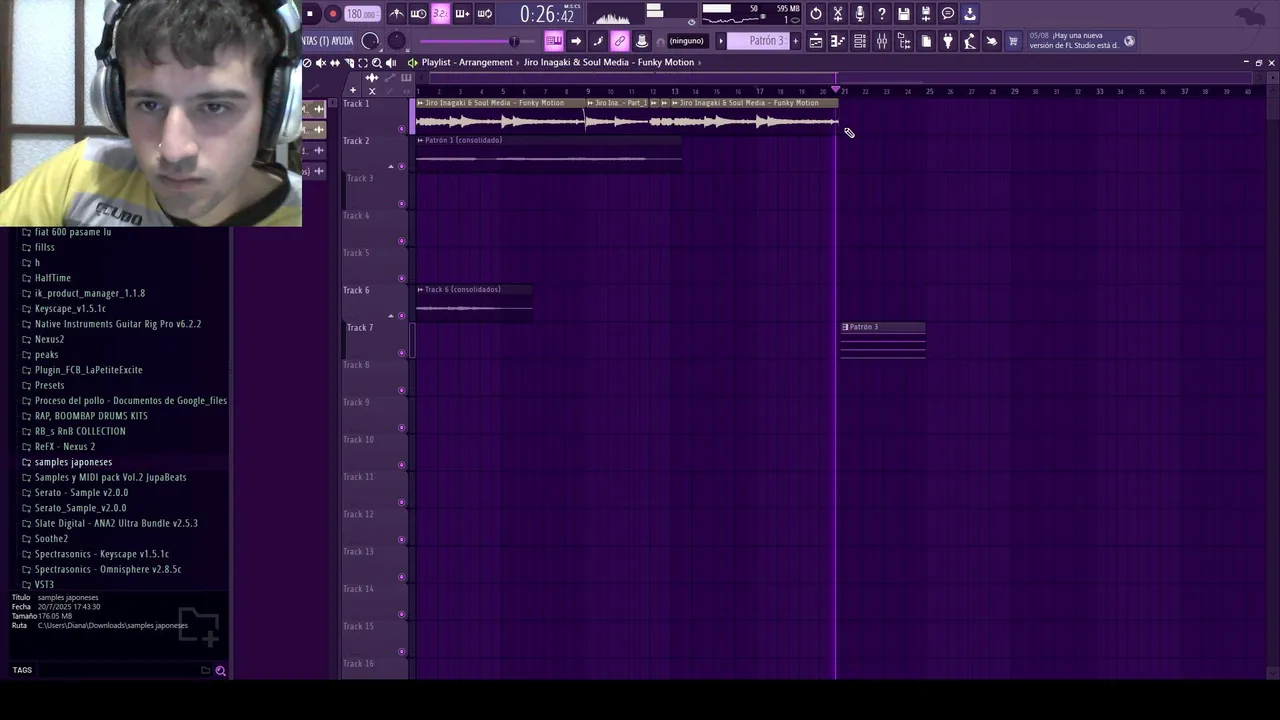Click the right arrow step edit button
Screen dimensions: 1280x720
point(576,41)
